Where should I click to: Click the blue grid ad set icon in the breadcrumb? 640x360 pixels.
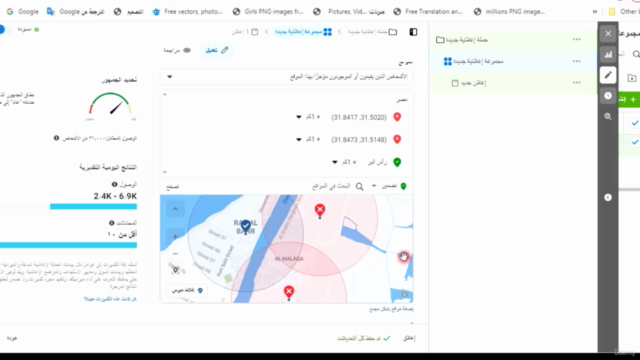click(x=327, y=32)
